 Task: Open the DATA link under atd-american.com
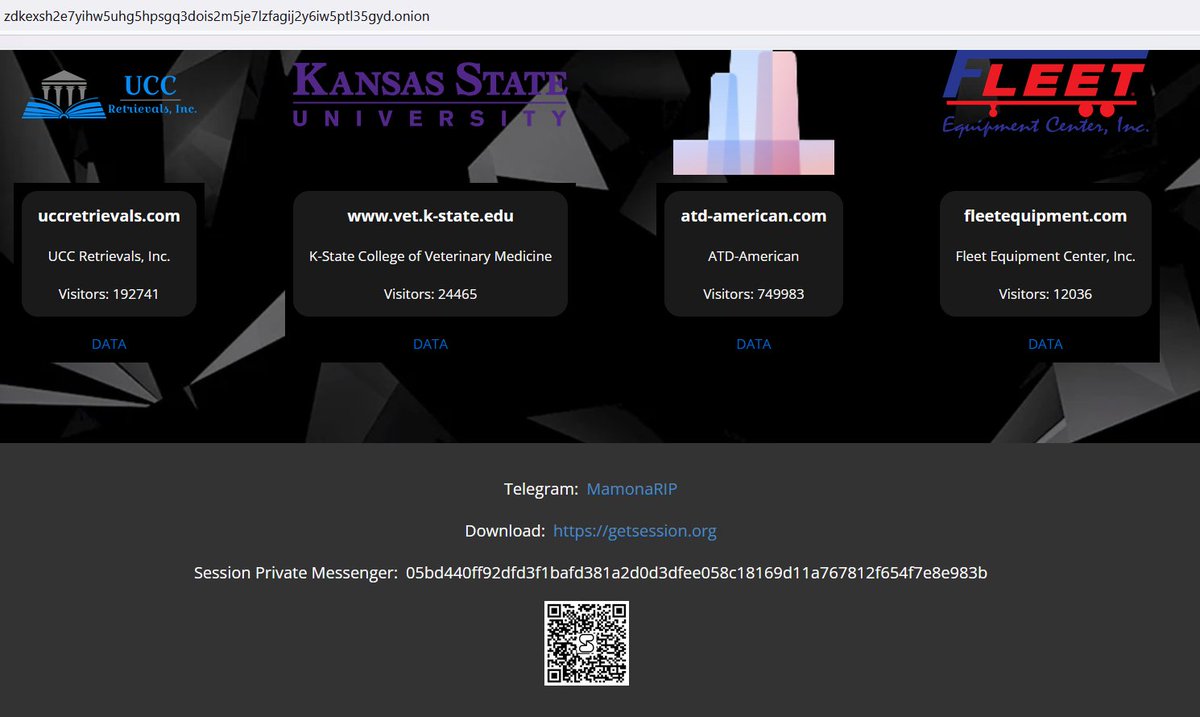(754, 344)
